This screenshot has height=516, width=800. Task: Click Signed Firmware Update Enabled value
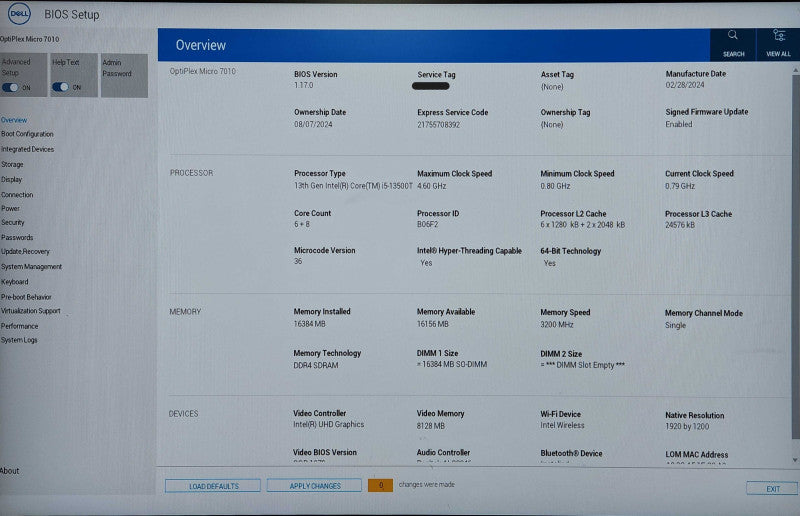click(x=679, y=124)
